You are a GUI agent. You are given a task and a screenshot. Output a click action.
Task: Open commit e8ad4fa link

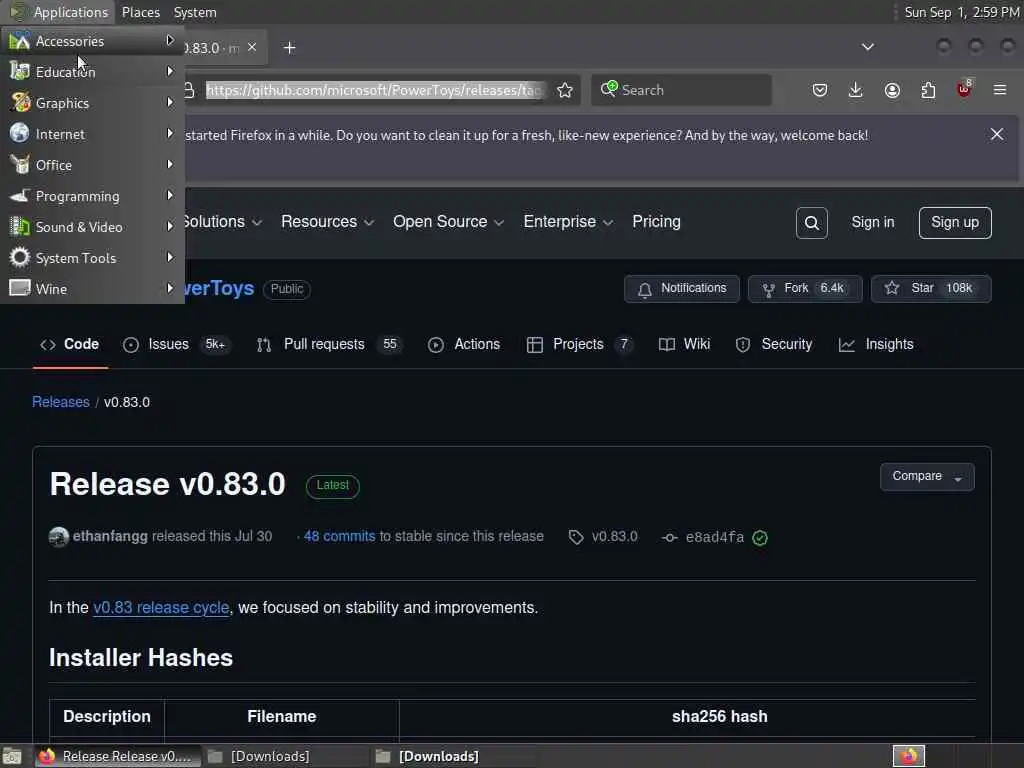tap(714, 537)
